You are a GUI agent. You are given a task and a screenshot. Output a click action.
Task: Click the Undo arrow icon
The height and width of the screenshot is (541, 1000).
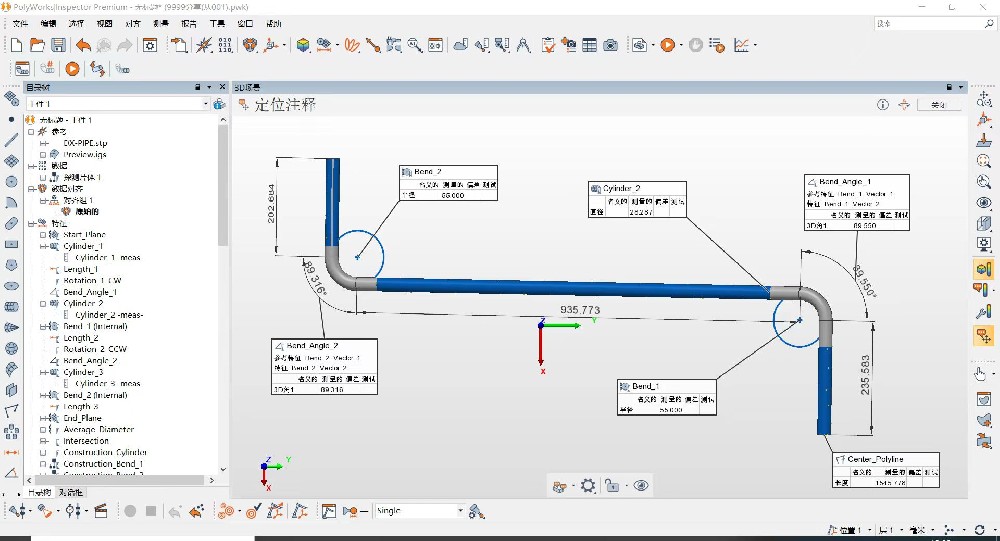click(83, 45)
